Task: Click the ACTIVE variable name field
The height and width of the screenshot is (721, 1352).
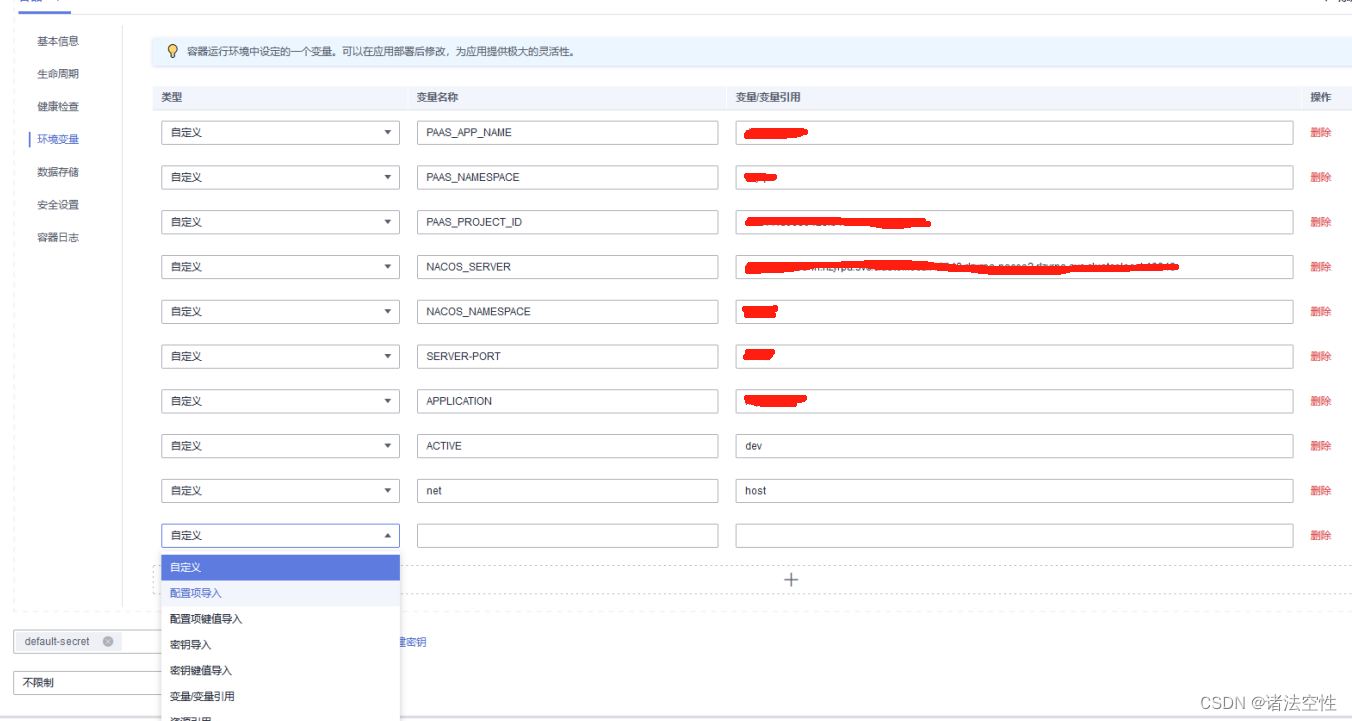Action: coord(567,446)
